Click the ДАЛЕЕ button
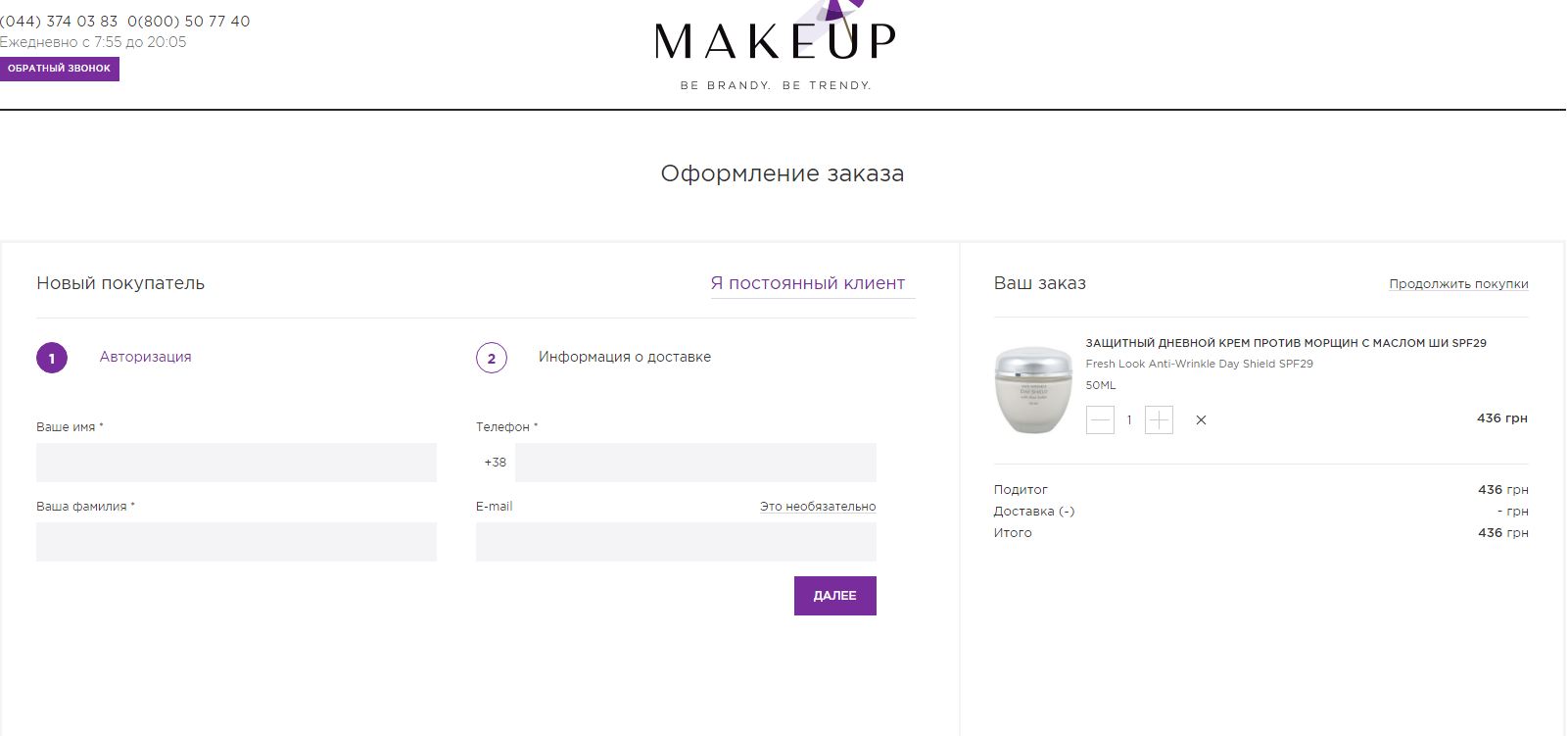Screen dimensions: 1568x736 click(x=835, y=596)
